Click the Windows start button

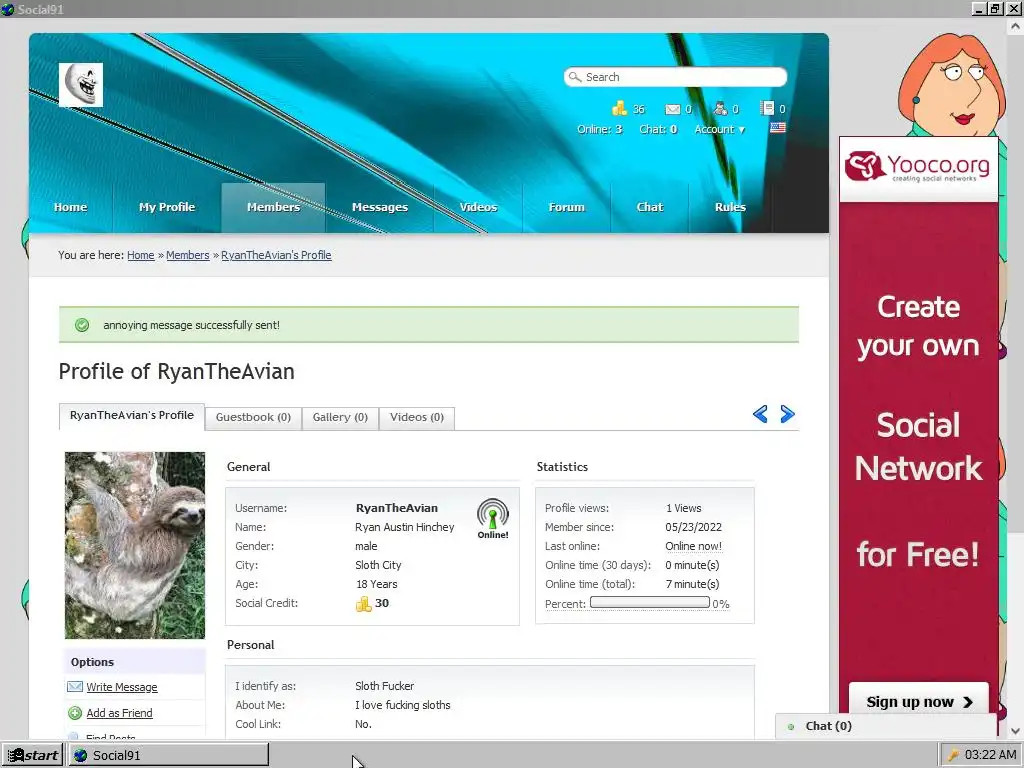pyautogui.click(x=32, y=756)
